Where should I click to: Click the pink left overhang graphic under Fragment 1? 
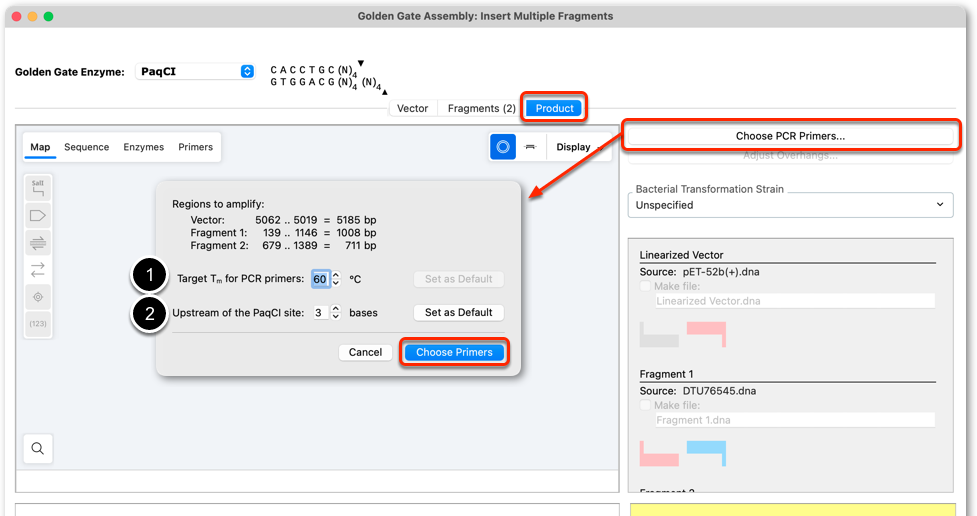click(x=659, y=454)
